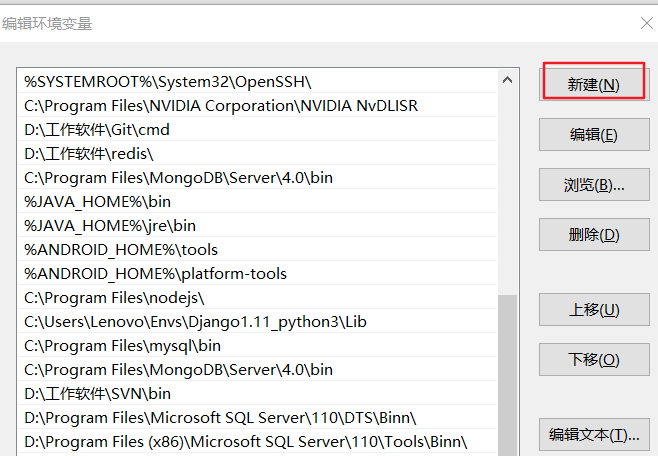Select the %SYSTEMROOT%\System32\OpenSSH\ entry
The image size is (658, 456).
257,81
